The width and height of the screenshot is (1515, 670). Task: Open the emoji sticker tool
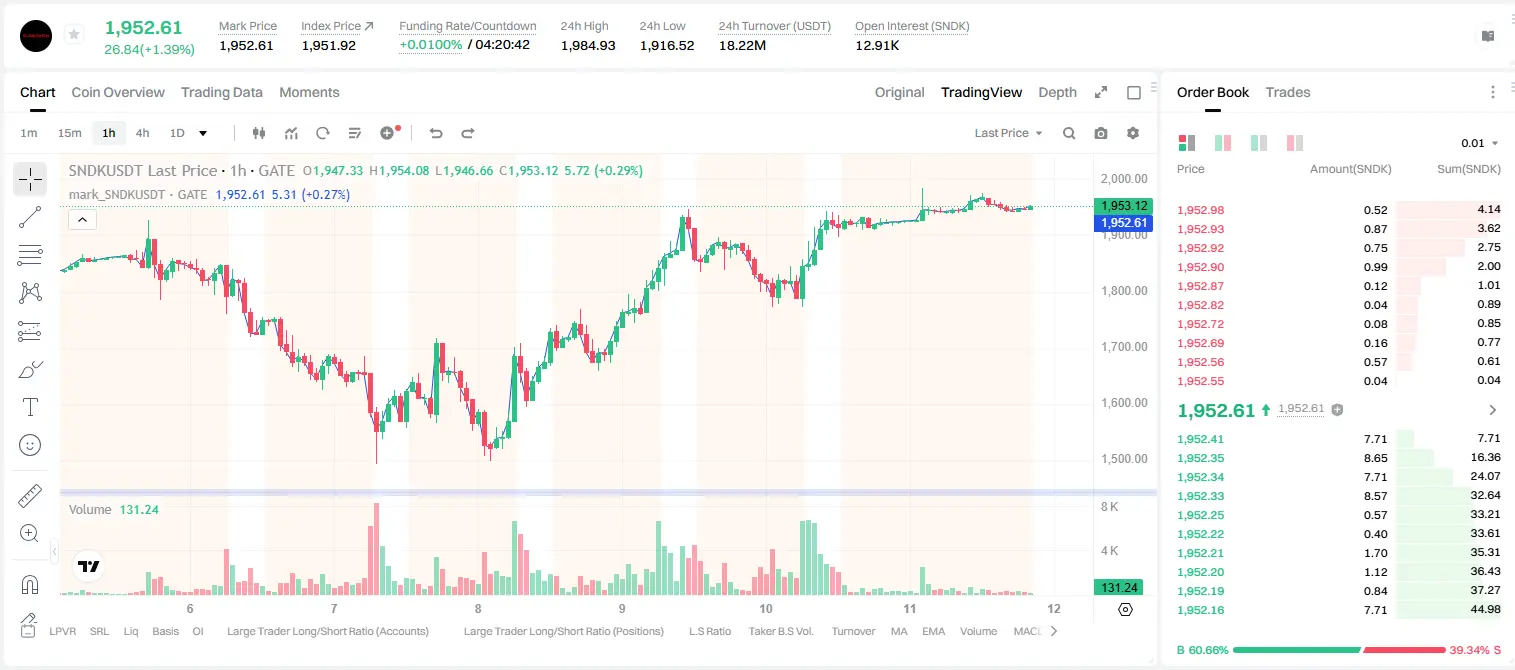tap(30, 445)
